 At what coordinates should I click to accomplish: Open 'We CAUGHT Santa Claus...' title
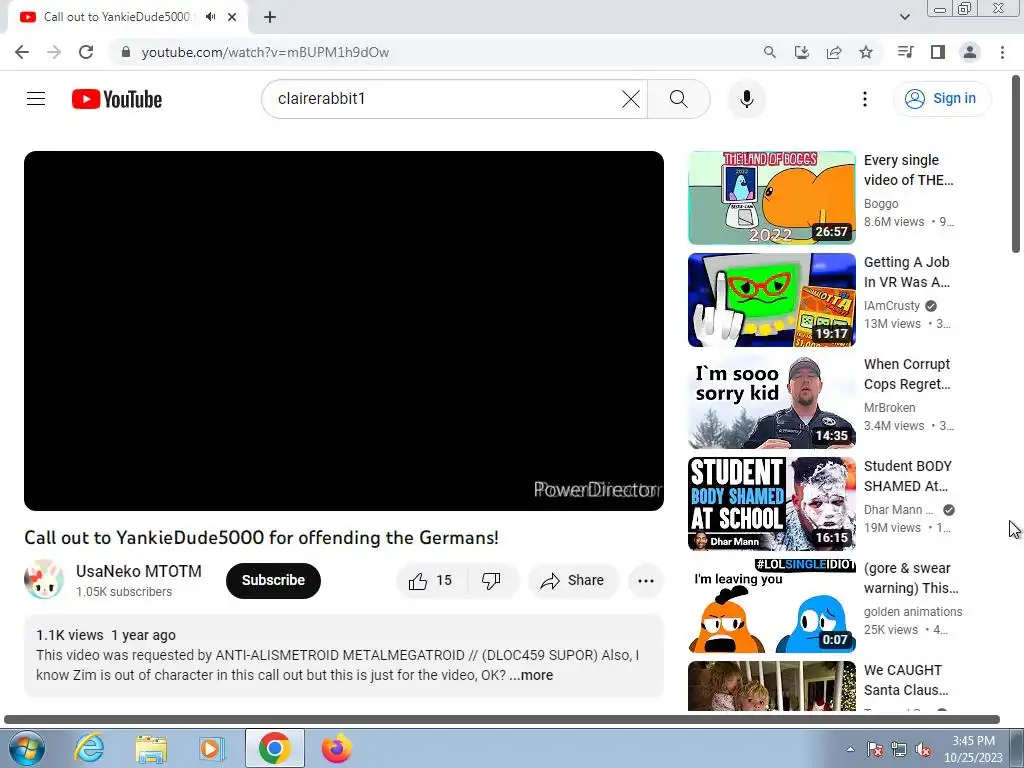tap(906, 680)
